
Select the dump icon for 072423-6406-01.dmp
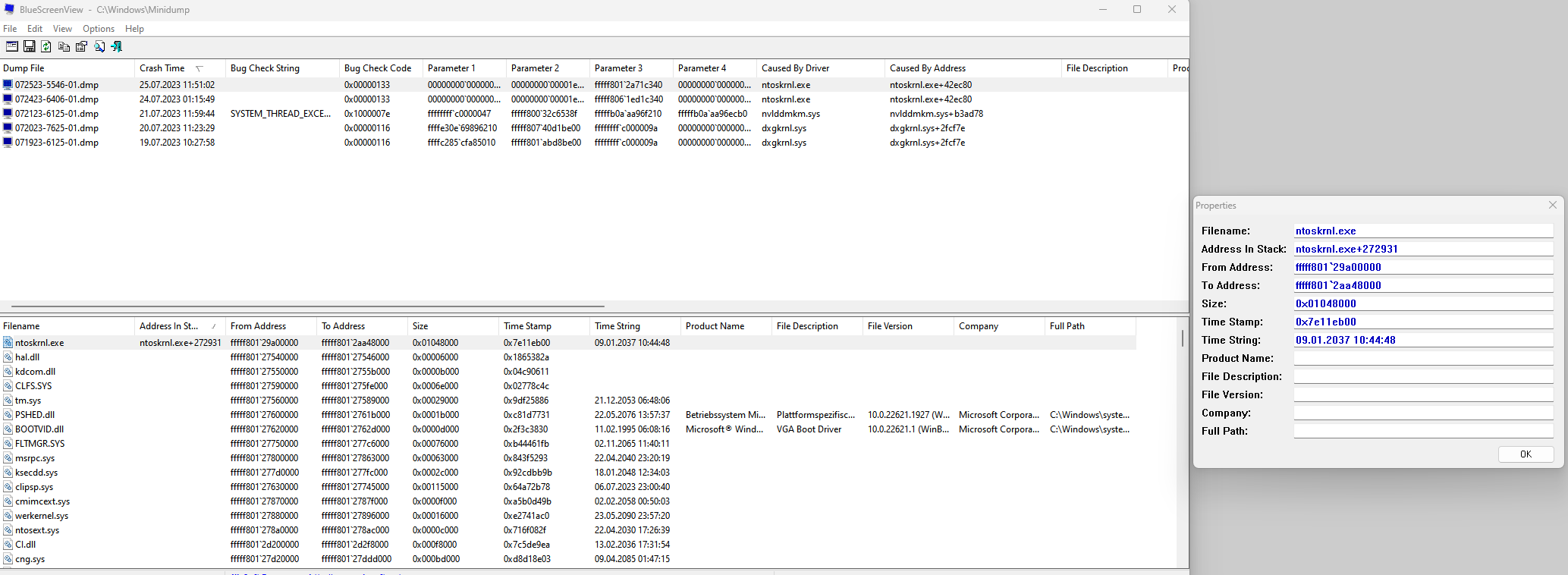(8, 99)
